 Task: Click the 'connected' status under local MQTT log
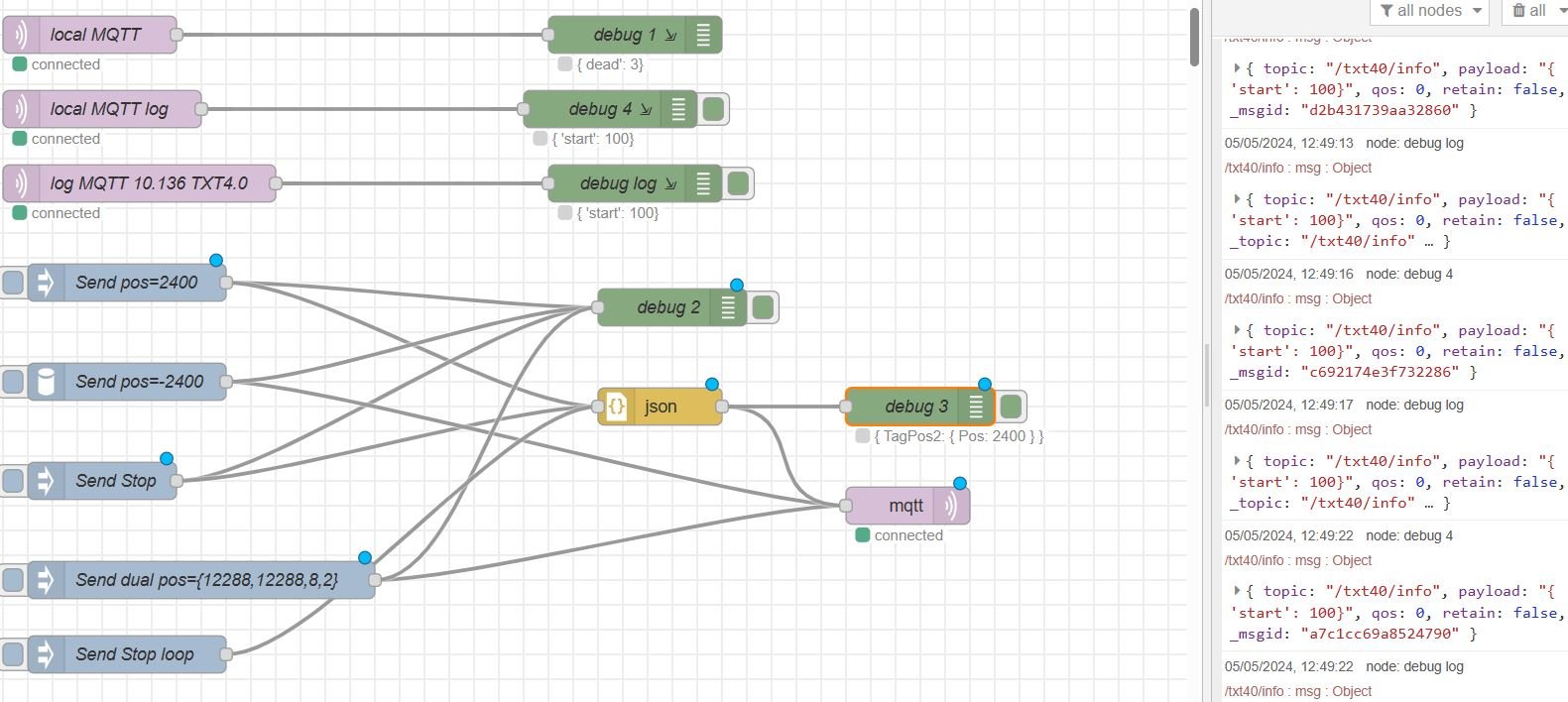(65, 139)
